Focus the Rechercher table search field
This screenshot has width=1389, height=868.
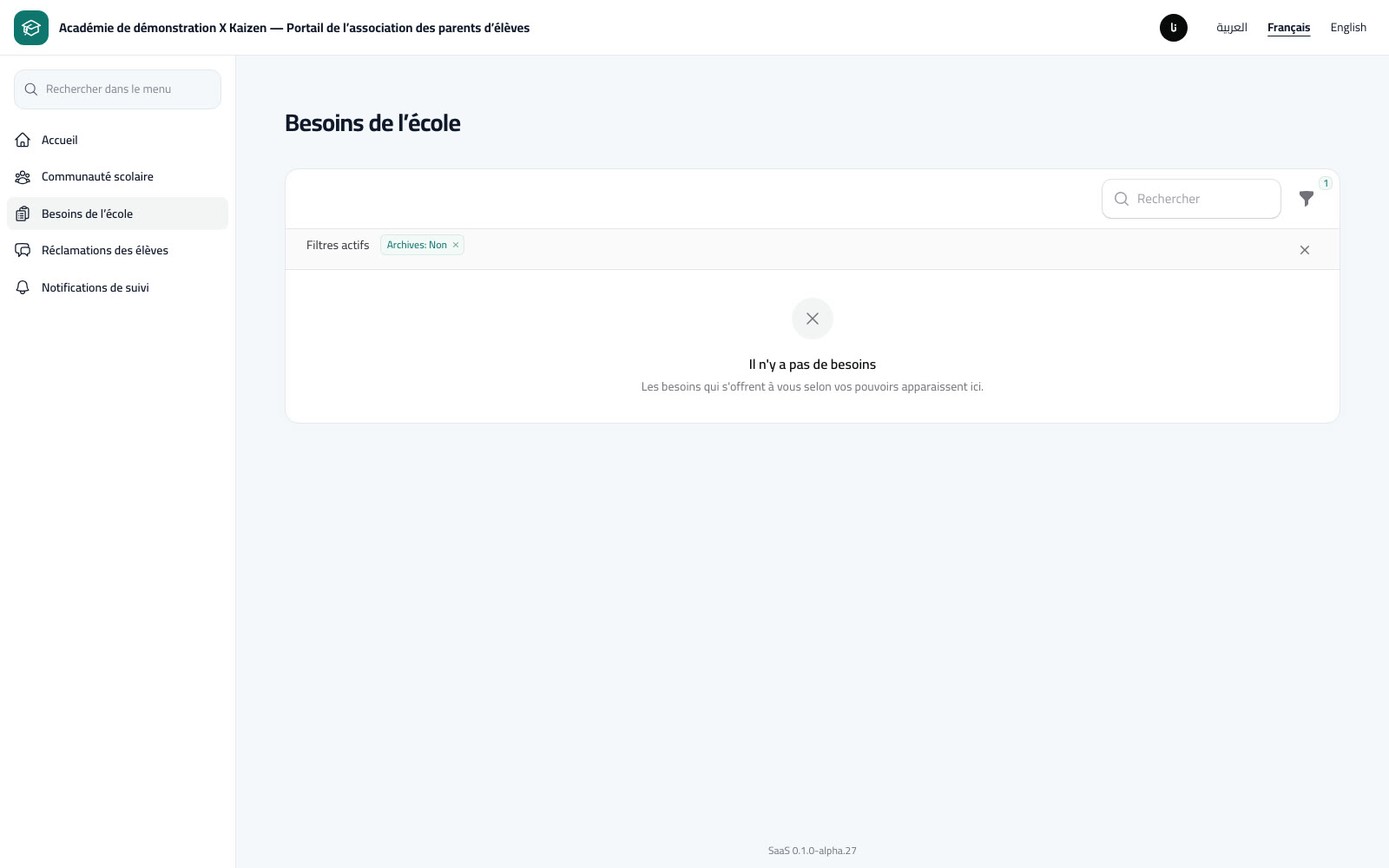(1191, 199)
